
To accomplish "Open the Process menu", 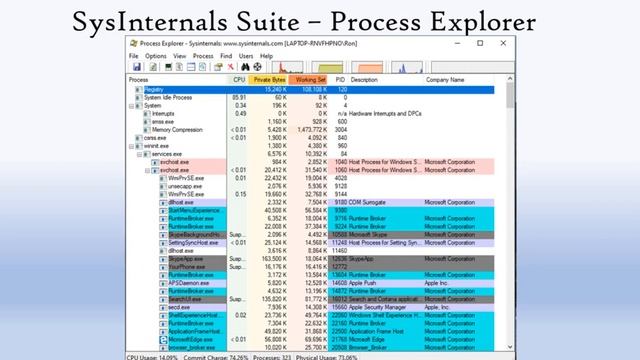I will coord(203,56).
